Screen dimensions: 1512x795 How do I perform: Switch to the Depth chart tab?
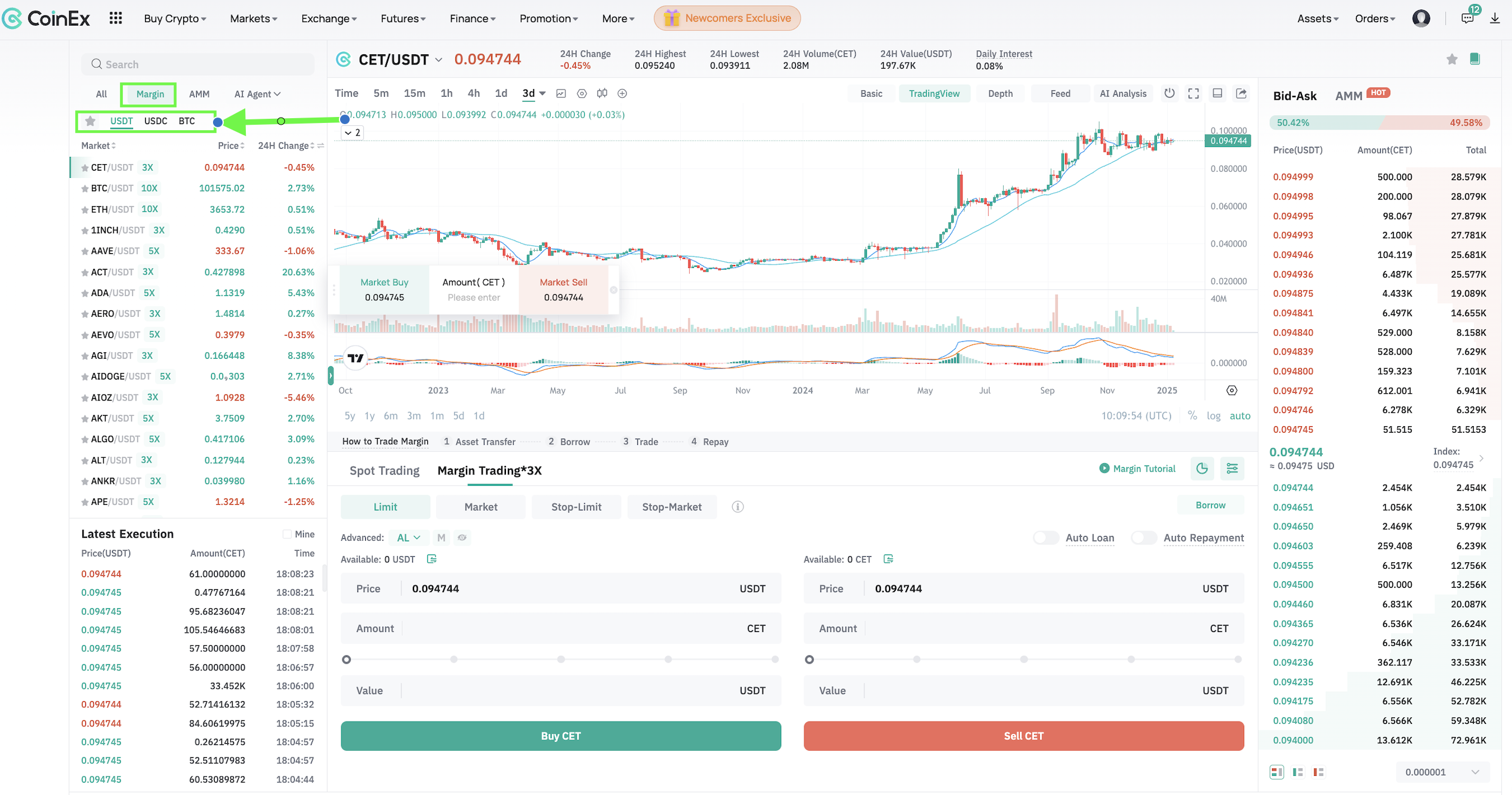tap(1000, 93)
